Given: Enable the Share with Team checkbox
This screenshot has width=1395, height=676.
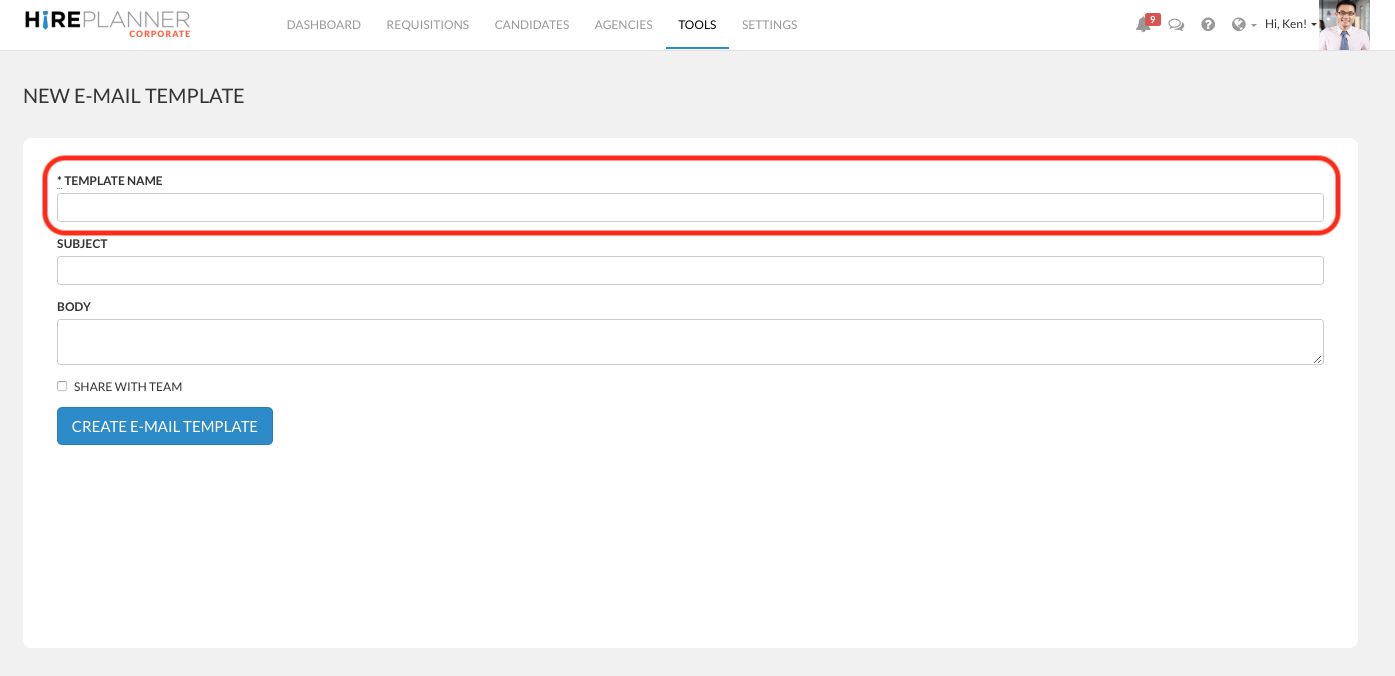Looking at the screenshot, I should 62,386.
